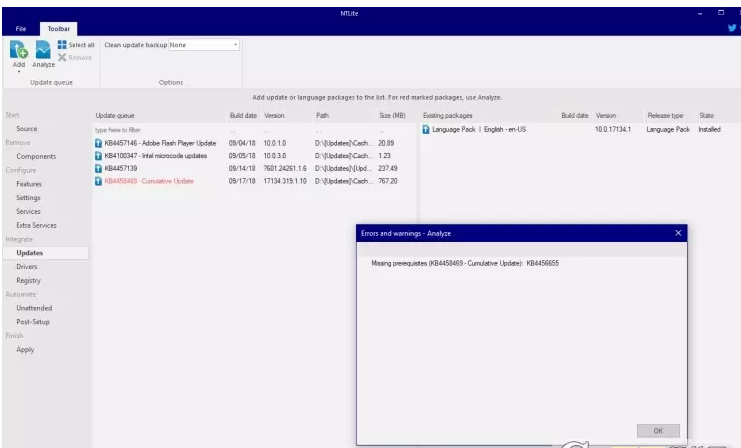Open the Extra Services page
The height and width of the screenshot is (448, 741).
(x=36, y=225)
